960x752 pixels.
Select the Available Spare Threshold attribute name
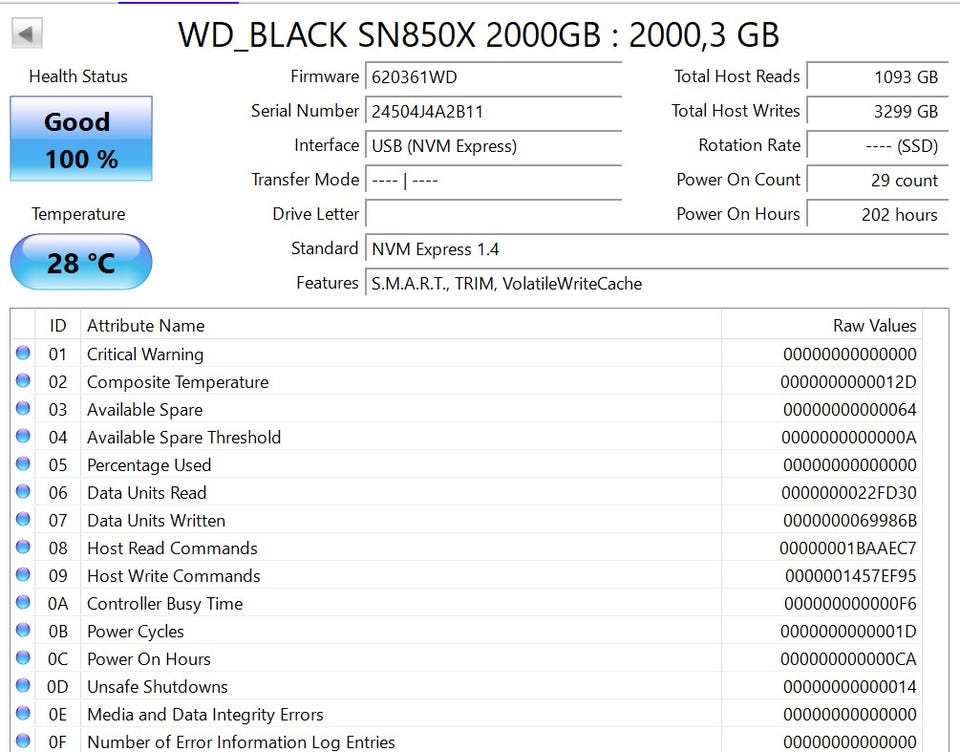[184, 437]
